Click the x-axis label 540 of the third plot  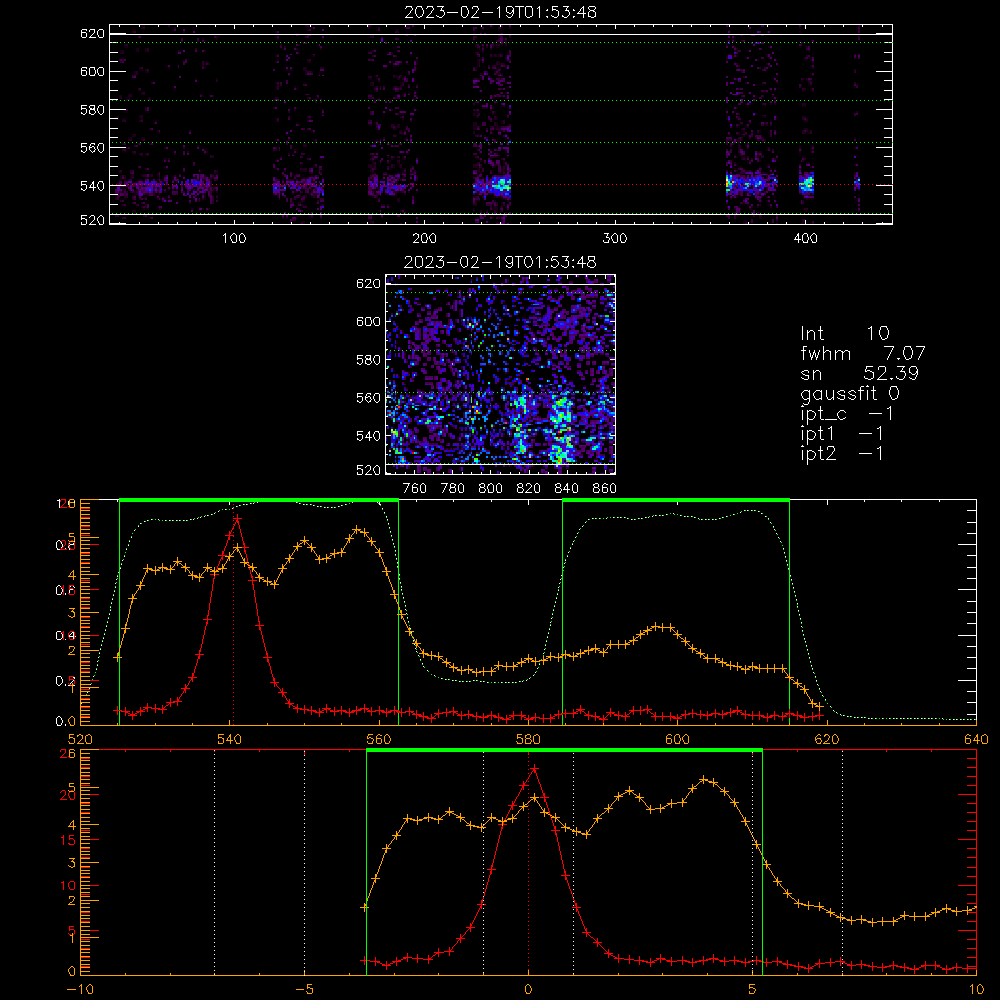click(x=230, y=740)
